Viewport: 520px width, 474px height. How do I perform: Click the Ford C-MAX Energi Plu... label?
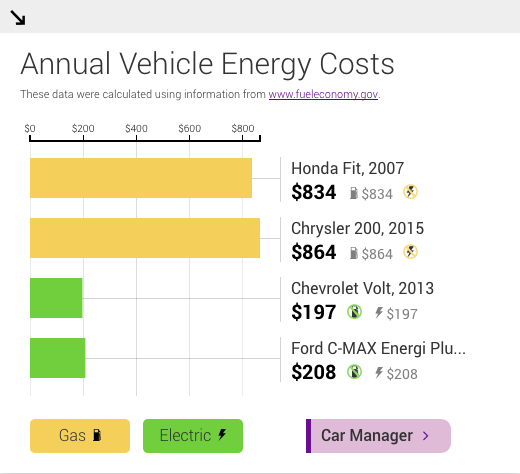coord(378,348)
